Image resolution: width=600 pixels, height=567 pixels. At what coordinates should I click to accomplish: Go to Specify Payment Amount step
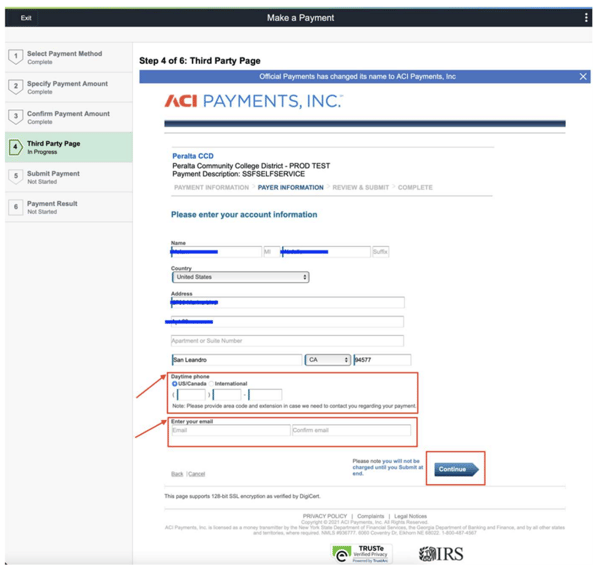[x=69, y=87]
